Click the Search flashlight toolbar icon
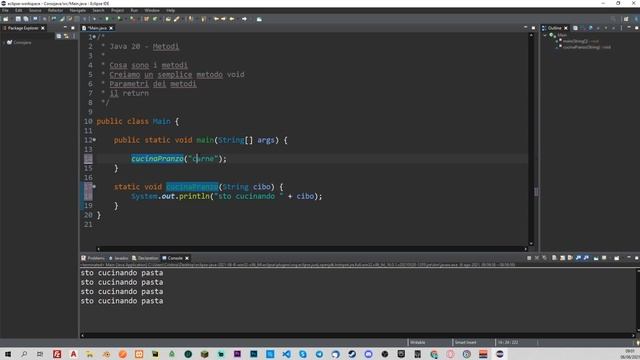This screenshot has height=360, width=640. [176, 19]
